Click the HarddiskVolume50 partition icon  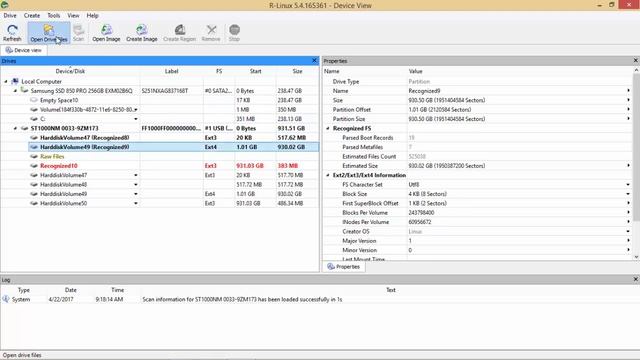(x=34, y=203)
